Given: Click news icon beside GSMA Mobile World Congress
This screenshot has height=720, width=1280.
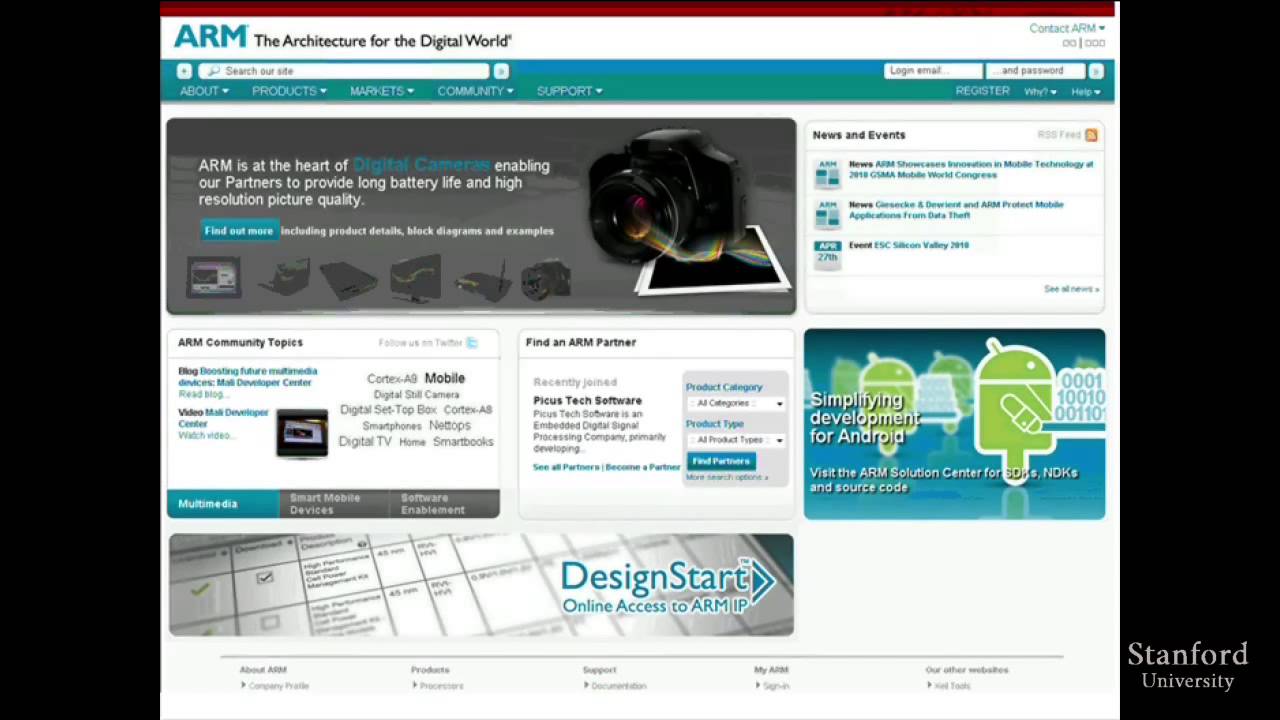Looking at the screenshot, I should coord(827,172).
